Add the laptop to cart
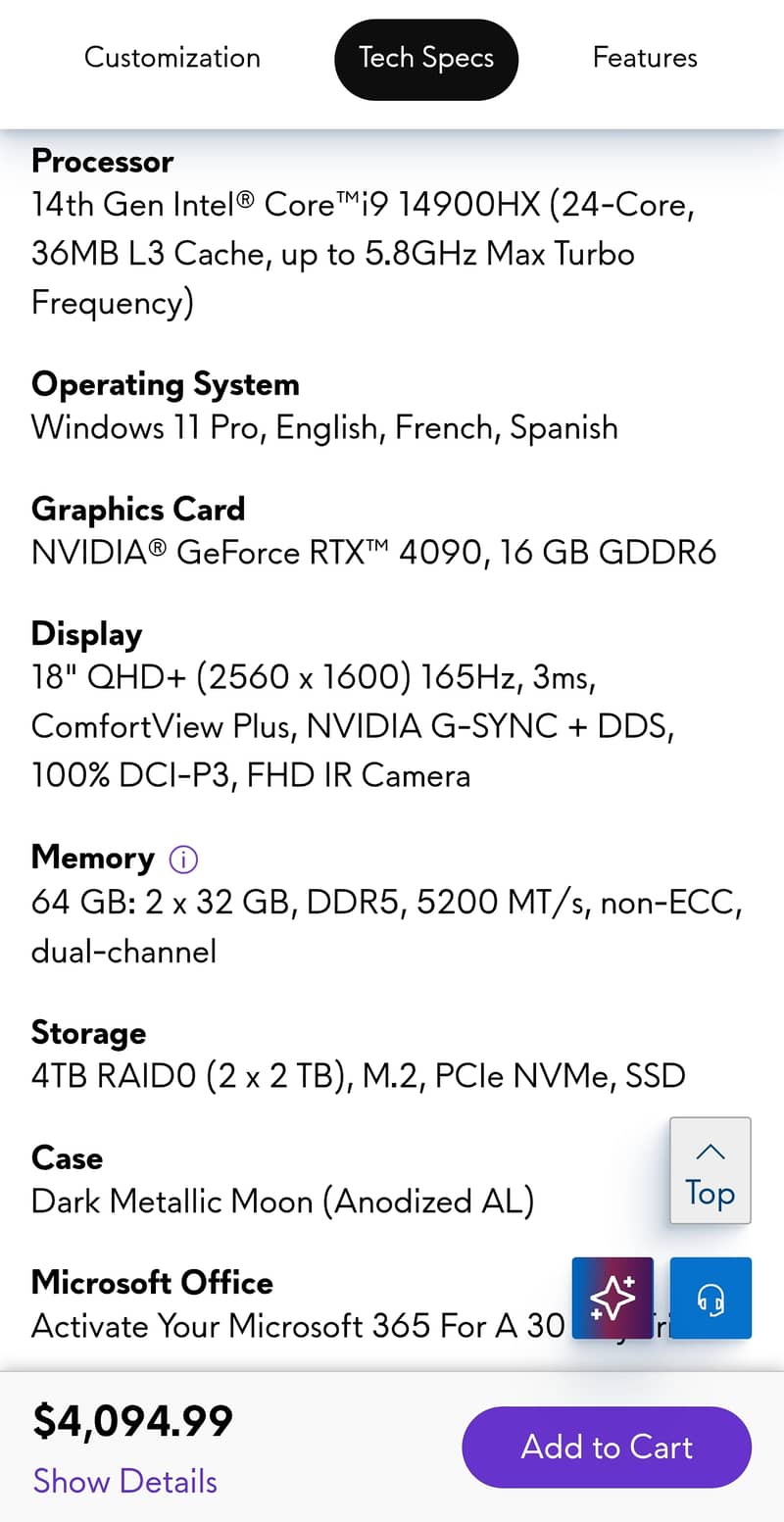This screenshot has width=784, height=1522. (x=607, y=1447)
